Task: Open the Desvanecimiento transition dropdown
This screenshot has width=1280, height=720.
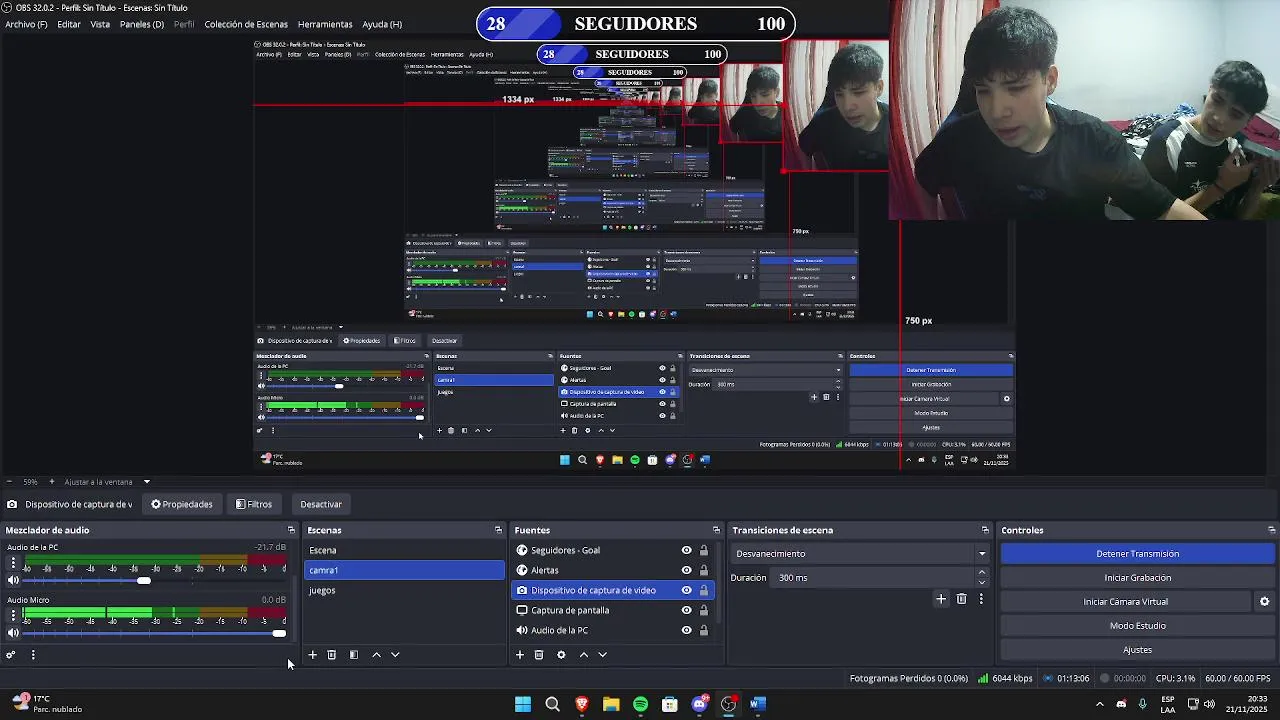Action: [861, 554]
